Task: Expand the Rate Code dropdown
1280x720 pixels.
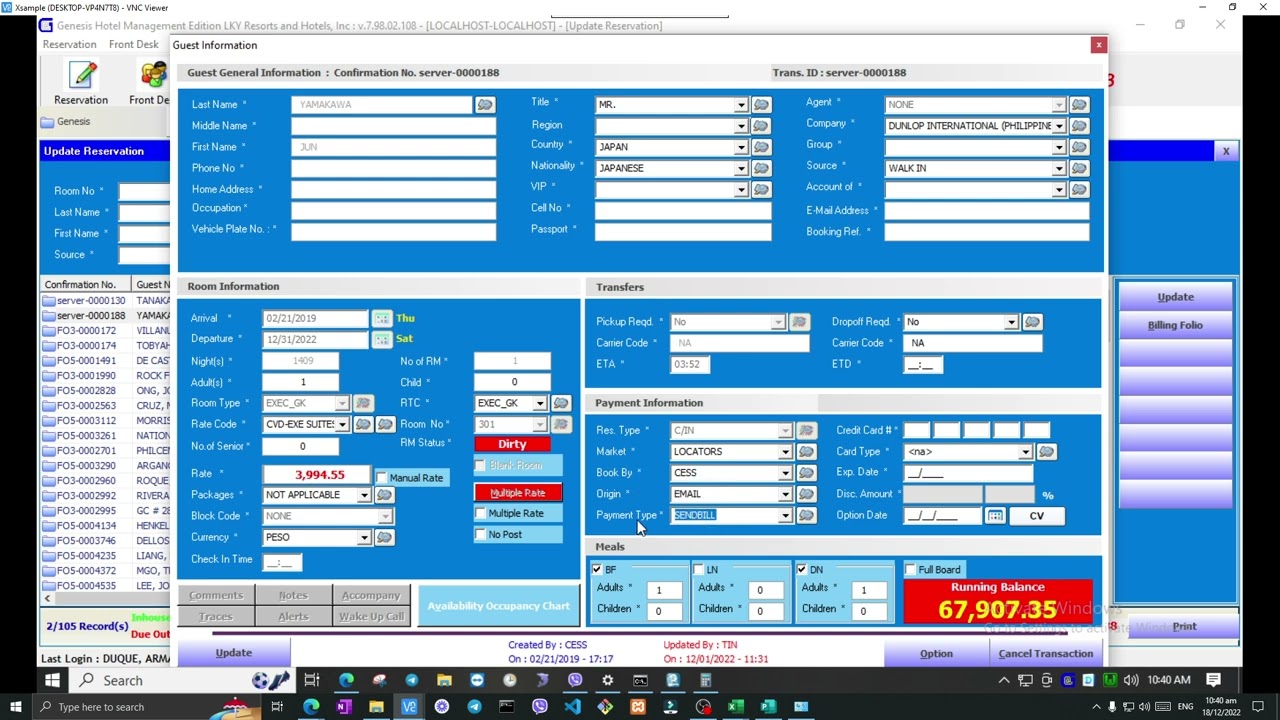Action: click(x=342, y=425)
